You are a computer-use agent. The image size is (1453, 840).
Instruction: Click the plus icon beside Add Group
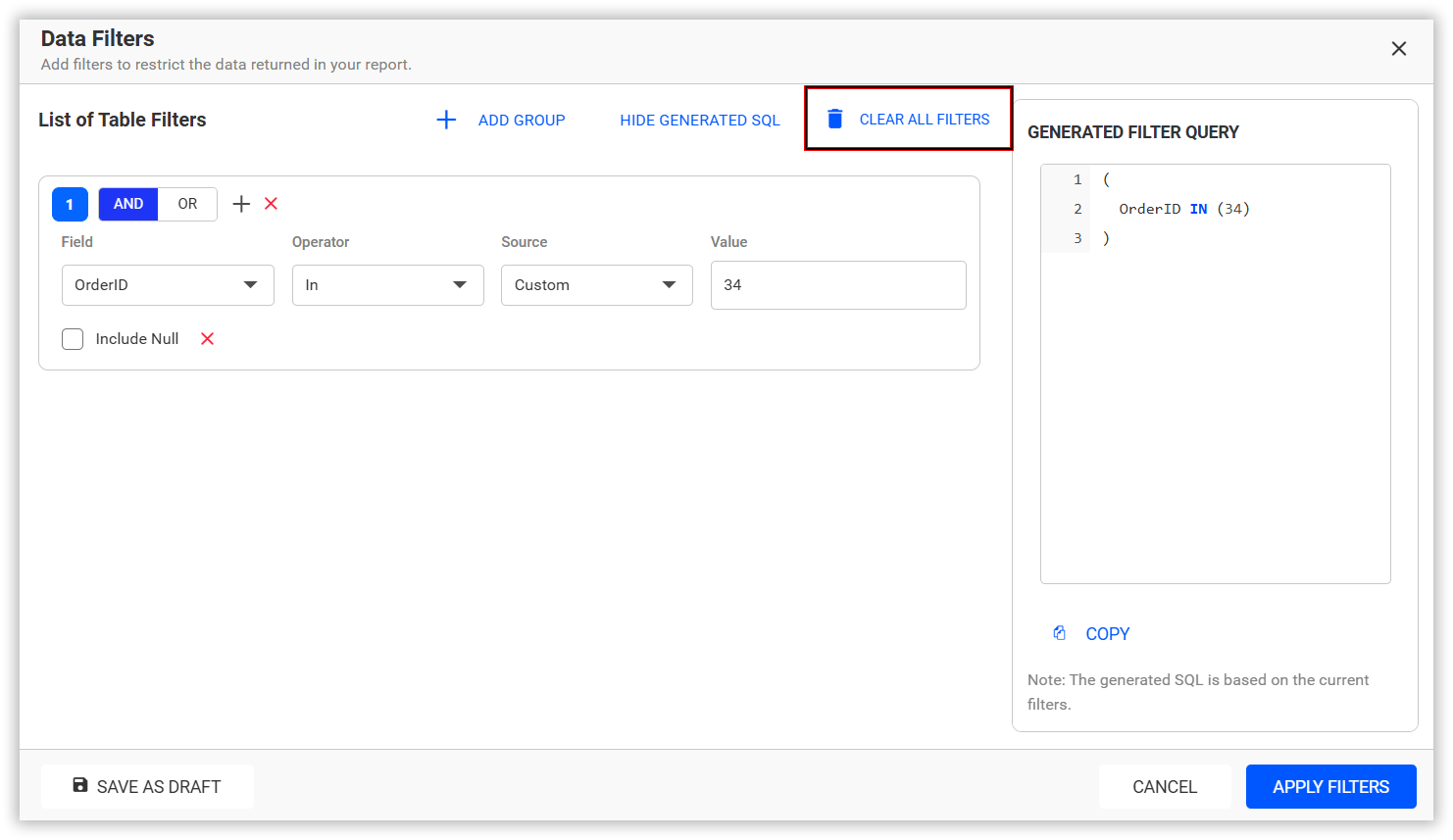click(x=446, y=120)
